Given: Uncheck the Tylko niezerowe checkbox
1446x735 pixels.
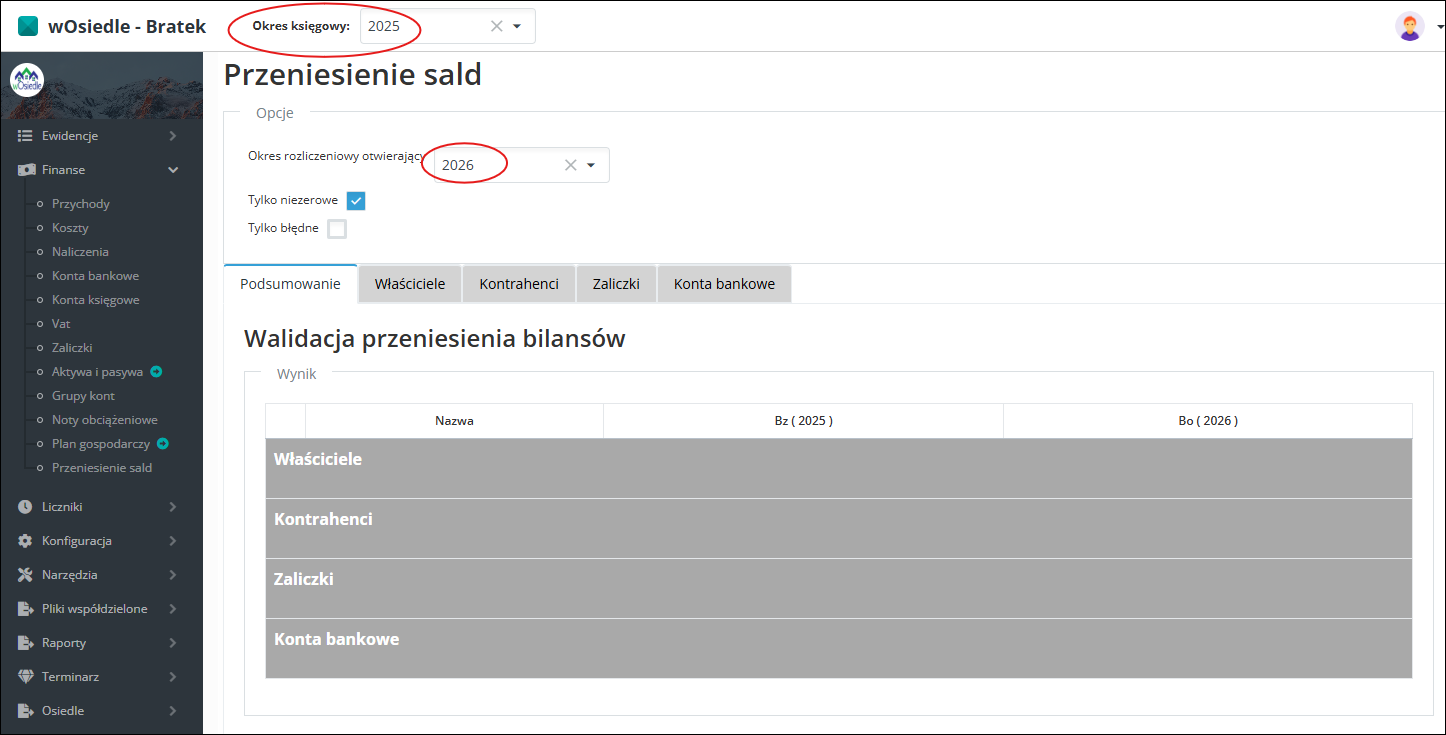Looking at the screenshot, I should (355, 200).
